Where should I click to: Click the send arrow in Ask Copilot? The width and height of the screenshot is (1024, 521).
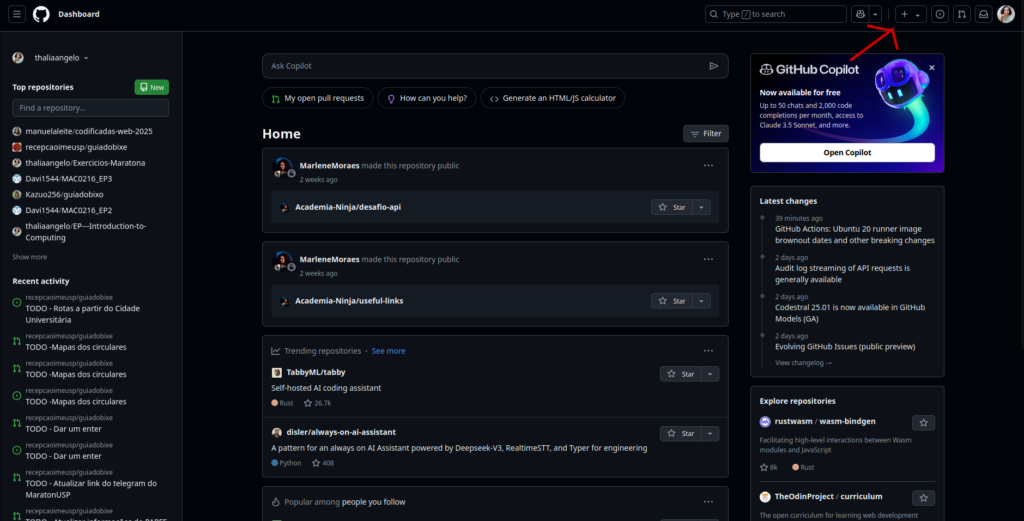coord(714,66)
